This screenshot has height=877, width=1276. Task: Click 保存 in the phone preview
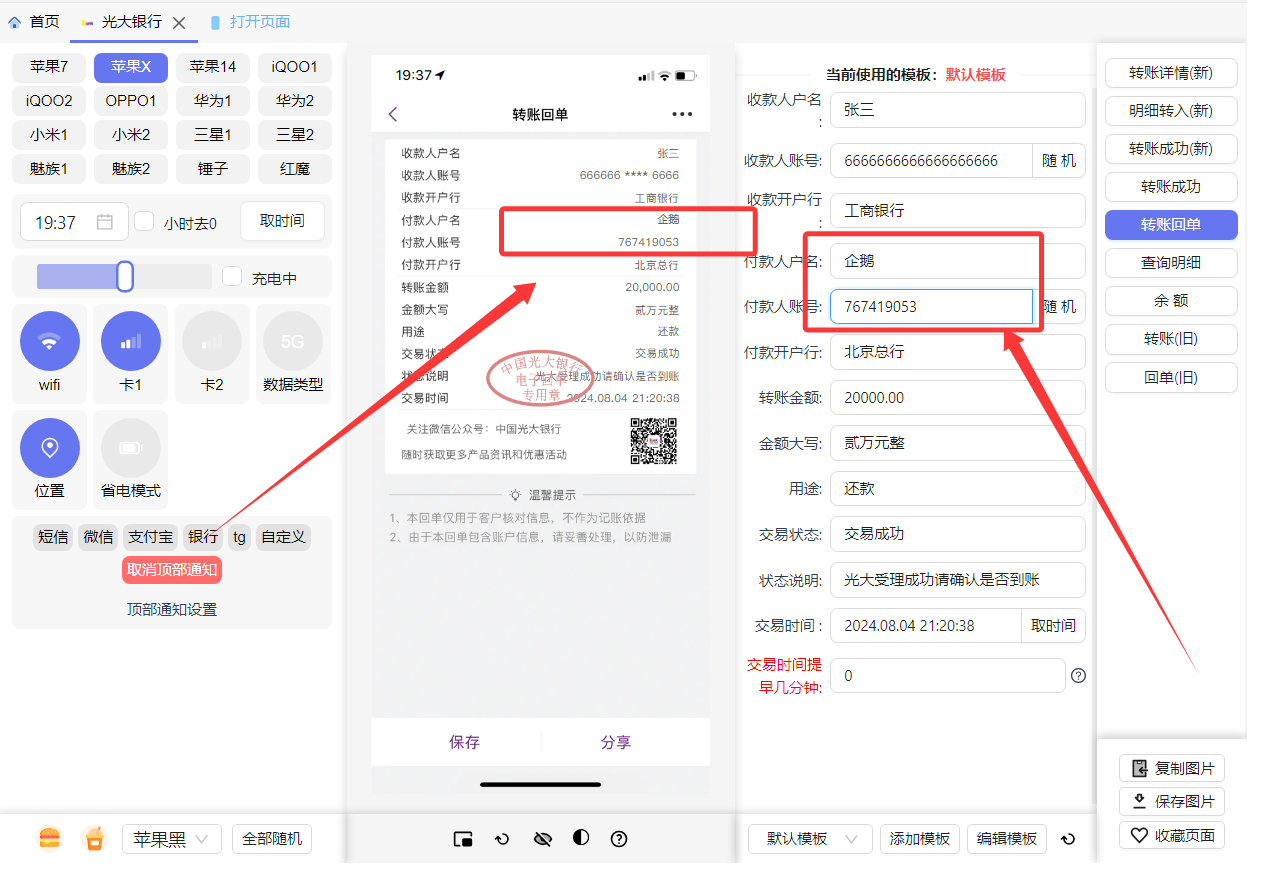464,742
